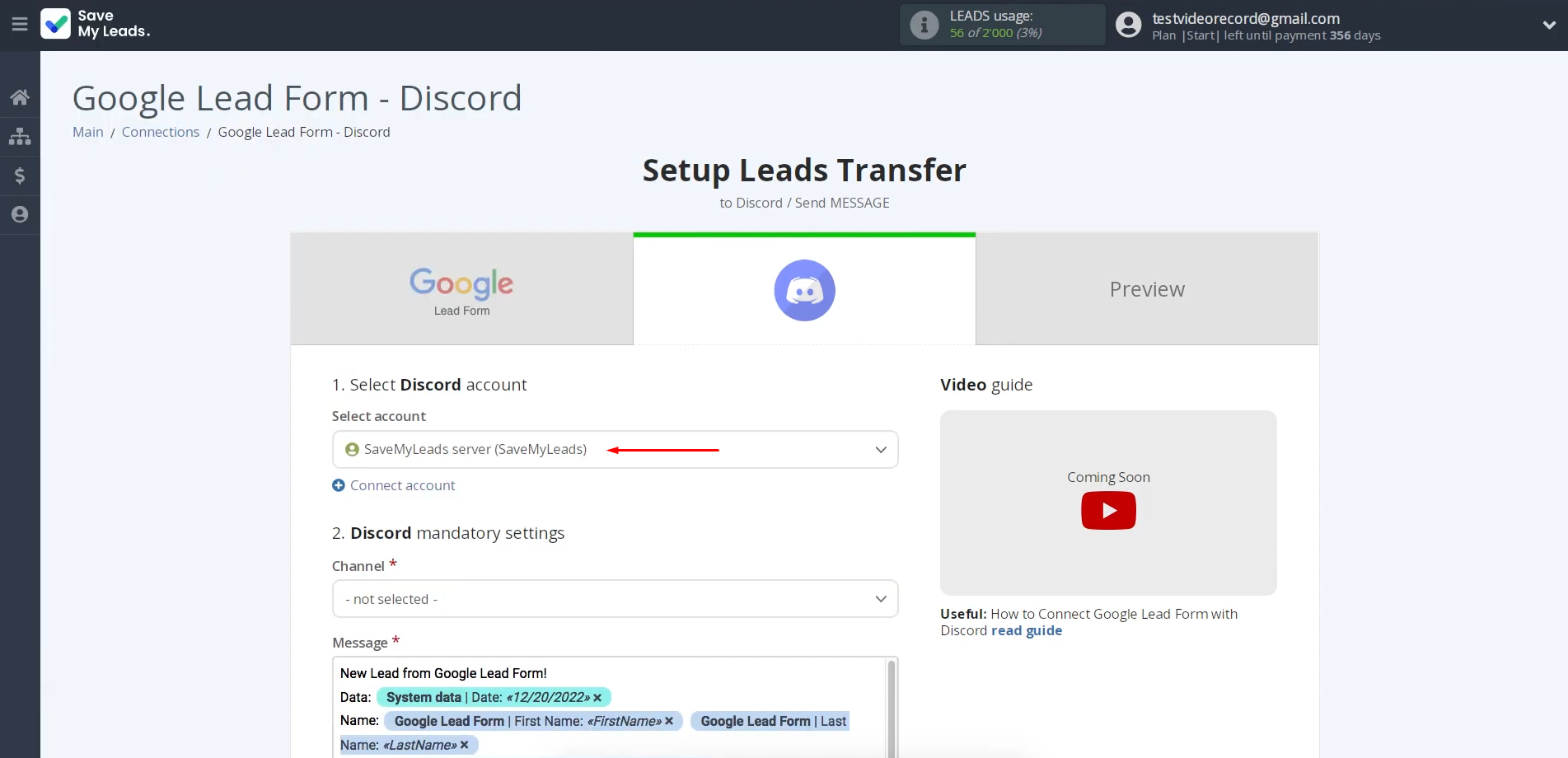
Task: Open the profile sidebar icon
Action: [20, 214]
